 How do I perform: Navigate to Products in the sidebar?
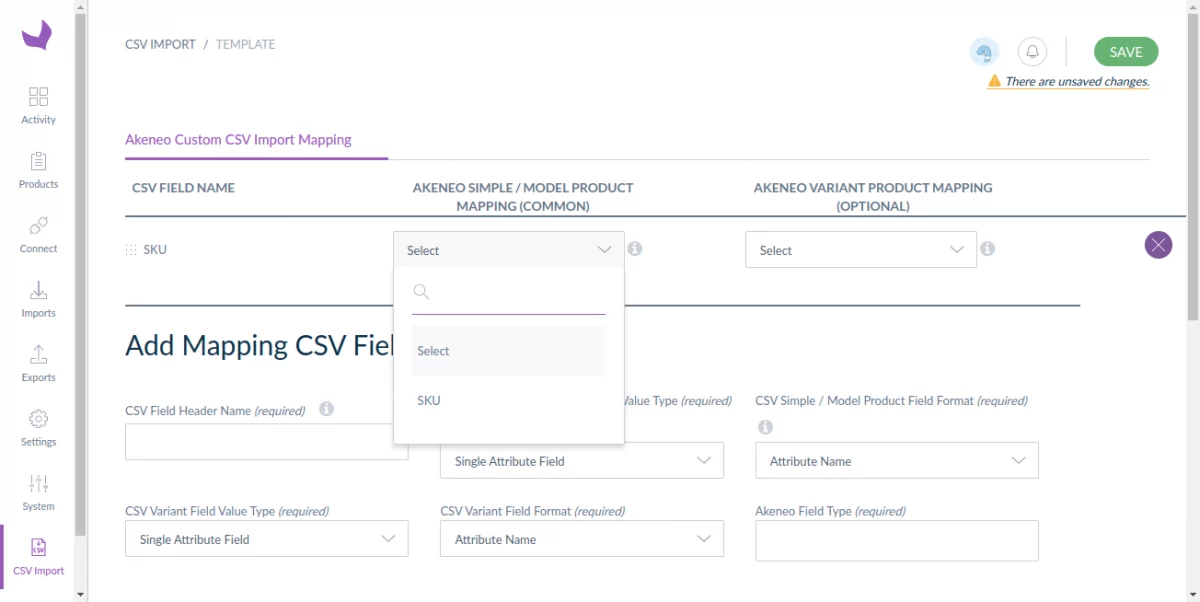point(38,170)
